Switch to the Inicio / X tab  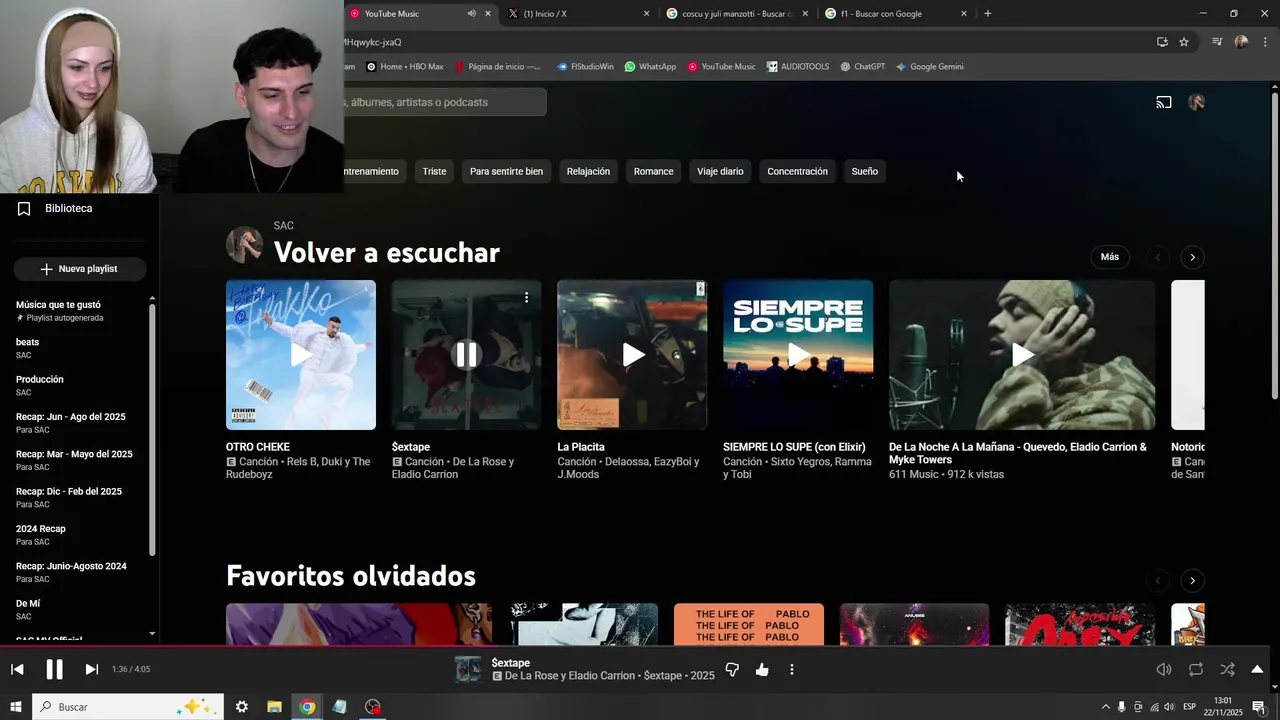pos(578,14)
